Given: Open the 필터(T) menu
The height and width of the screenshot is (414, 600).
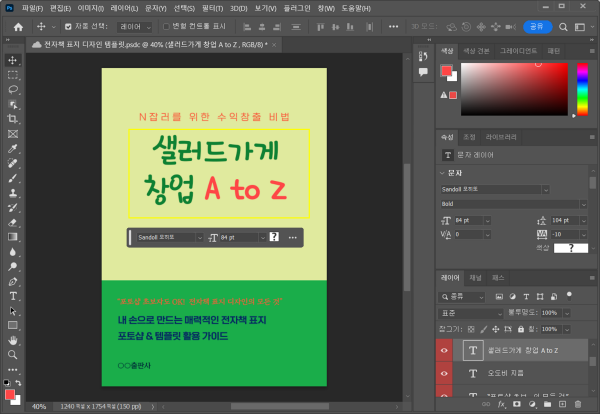Looking at the screenshot, I should pos(211,8).
